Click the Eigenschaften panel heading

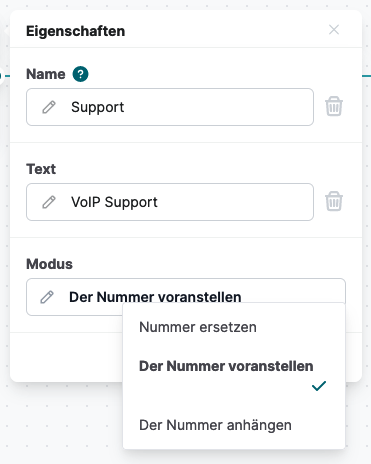76,31
